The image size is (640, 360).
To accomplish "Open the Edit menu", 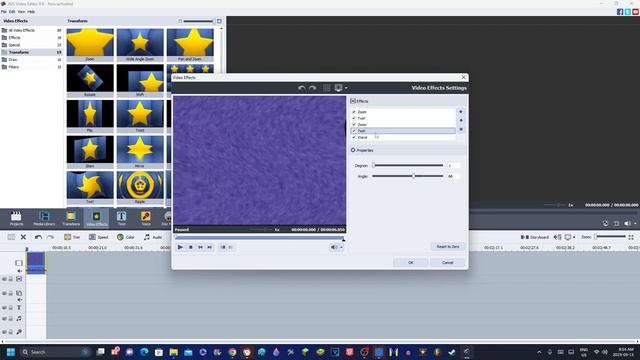I will [x=12, y=12].
